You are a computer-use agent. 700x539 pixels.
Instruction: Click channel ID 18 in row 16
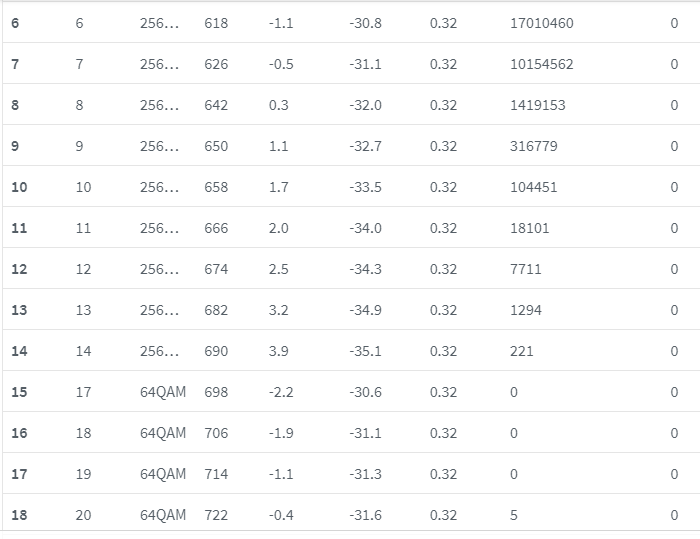point(83,433)
